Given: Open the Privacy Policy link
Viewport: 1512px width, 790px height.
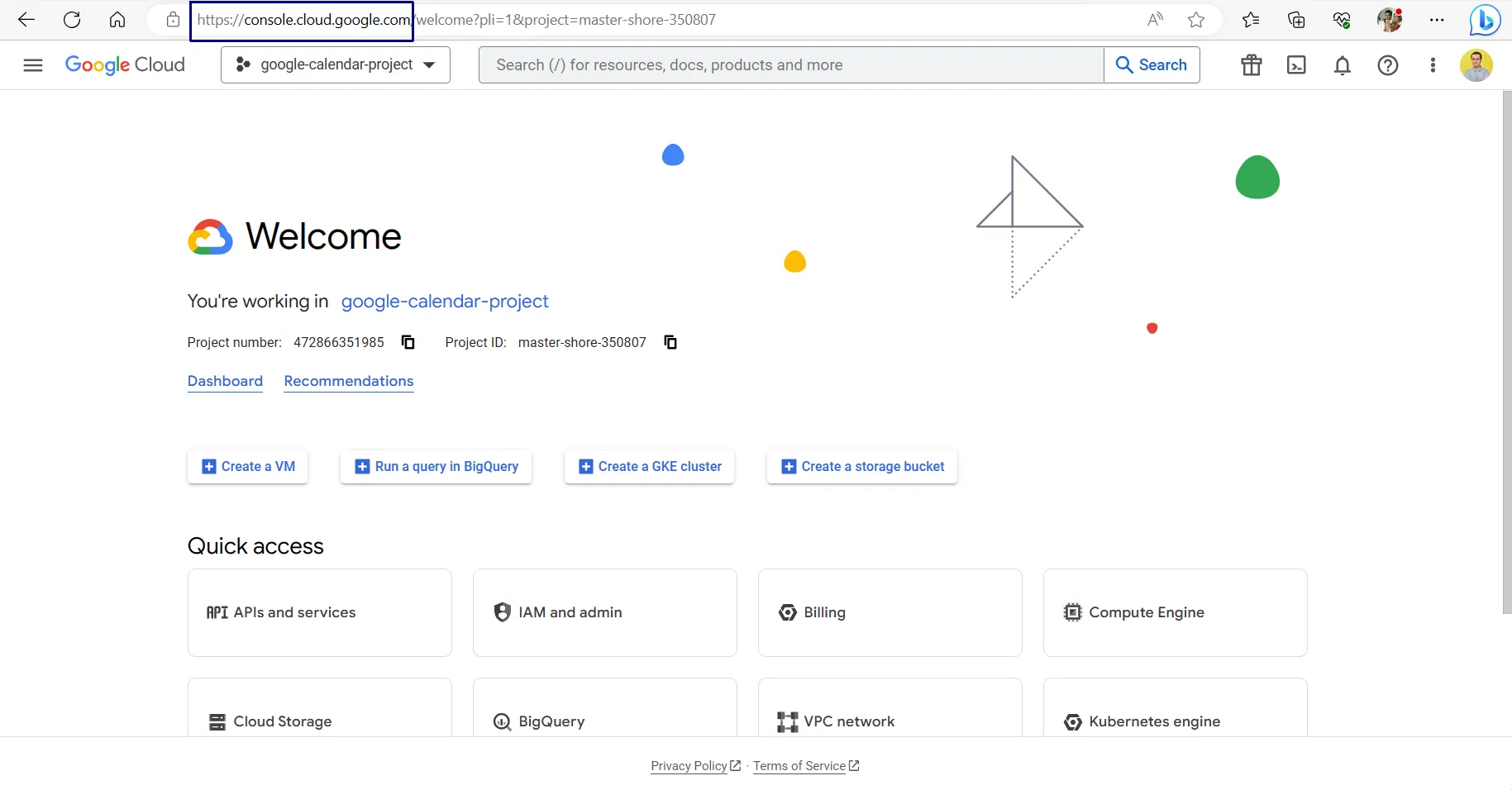Looking at the screenshot, I should click(x=695, y=766).
